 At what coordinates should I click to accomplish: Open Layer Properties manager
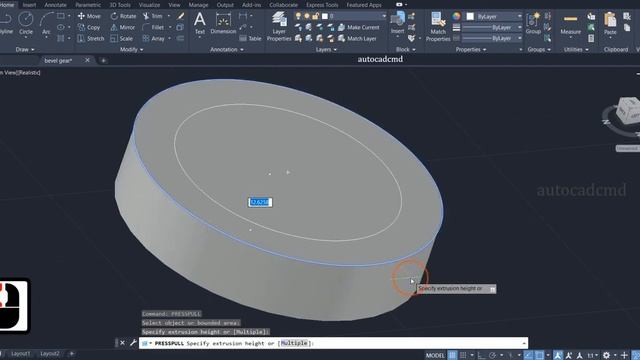point(279,26)
